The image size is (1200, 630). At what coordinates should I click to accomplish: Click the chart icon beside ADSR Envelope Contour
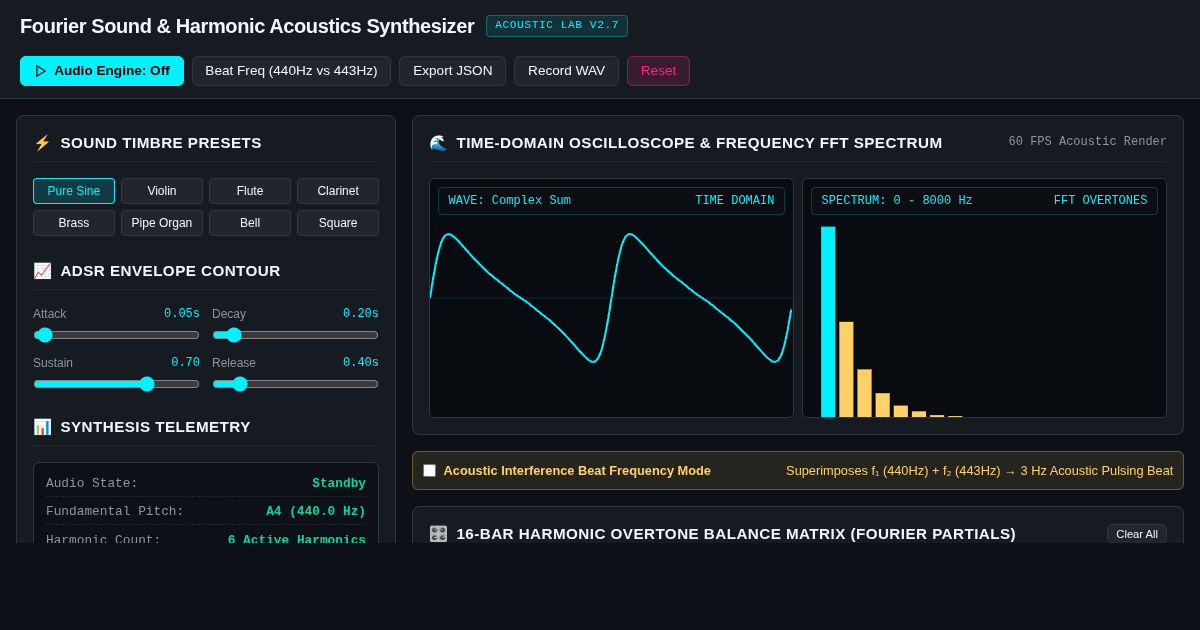(x=42, y=271)
